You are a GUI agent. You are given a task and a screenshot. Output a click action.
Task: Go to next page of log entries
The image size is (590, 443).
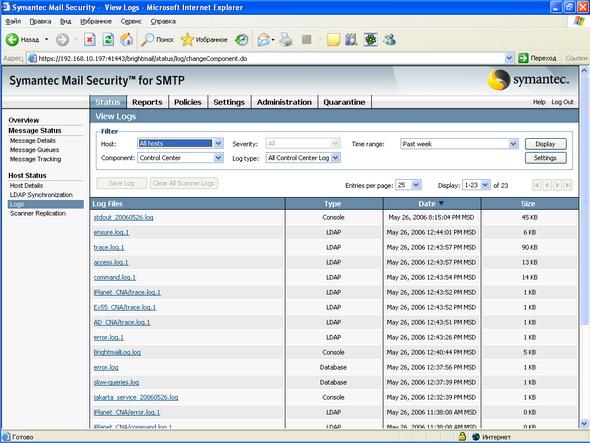click(x=557, y=185)
